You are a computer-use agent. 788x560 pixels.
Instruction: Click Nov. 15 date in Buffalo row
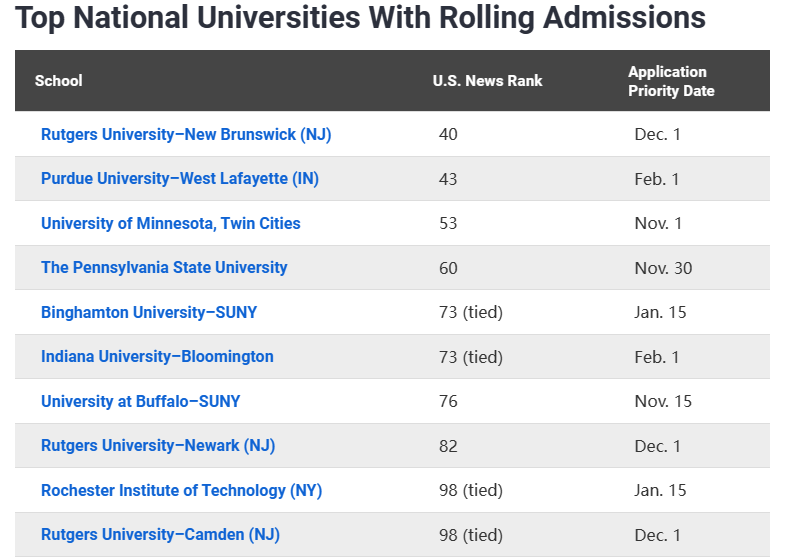point(663,401)
